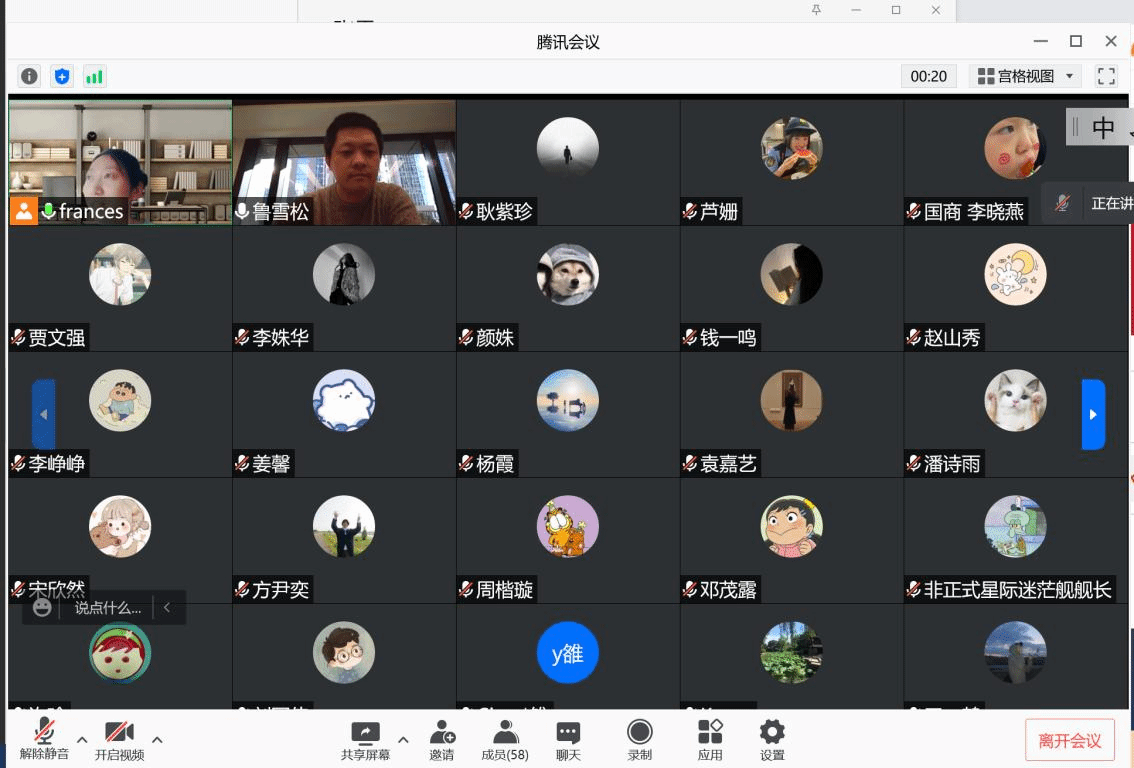This screenshot has width=1134, height=768.
Task: Open the Chat (聊天) panel
Action: (568, 740)
